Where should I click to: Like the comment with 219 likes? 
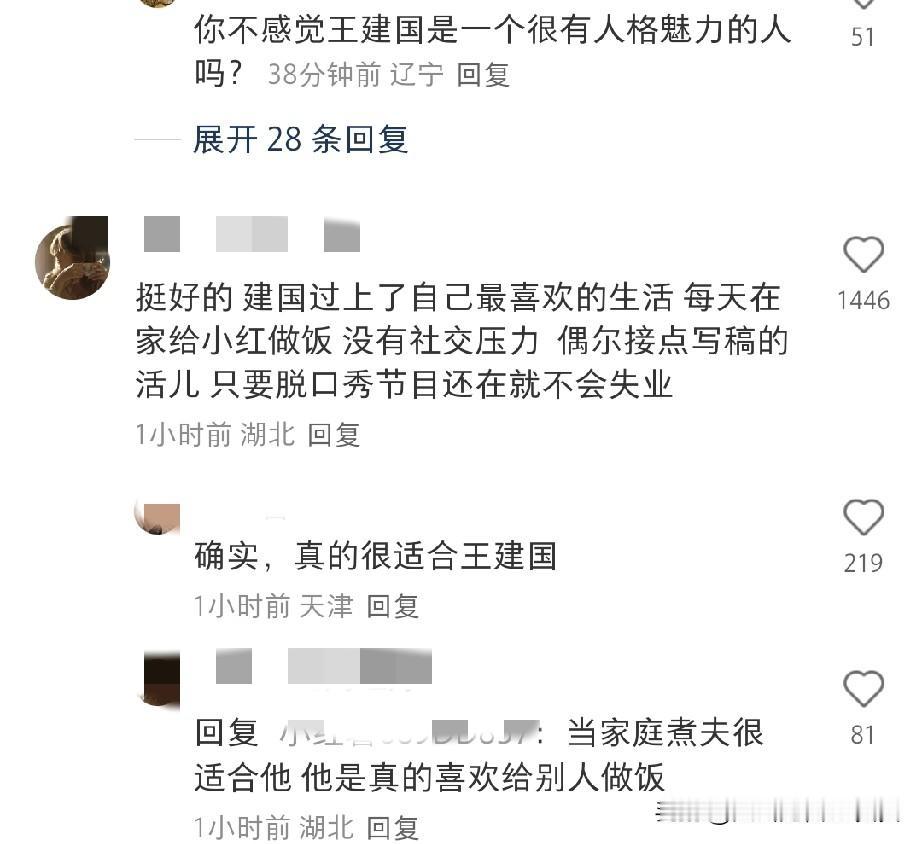863,518
